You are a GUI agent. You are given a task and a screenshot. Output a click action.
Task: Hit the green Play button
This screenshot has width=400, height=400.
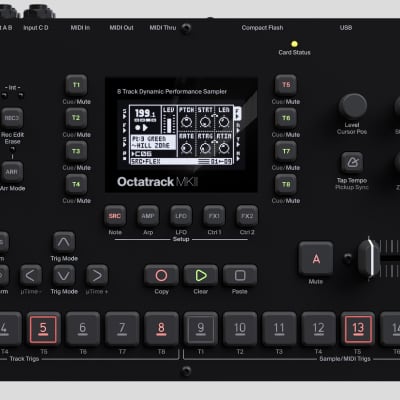point(201,276)
